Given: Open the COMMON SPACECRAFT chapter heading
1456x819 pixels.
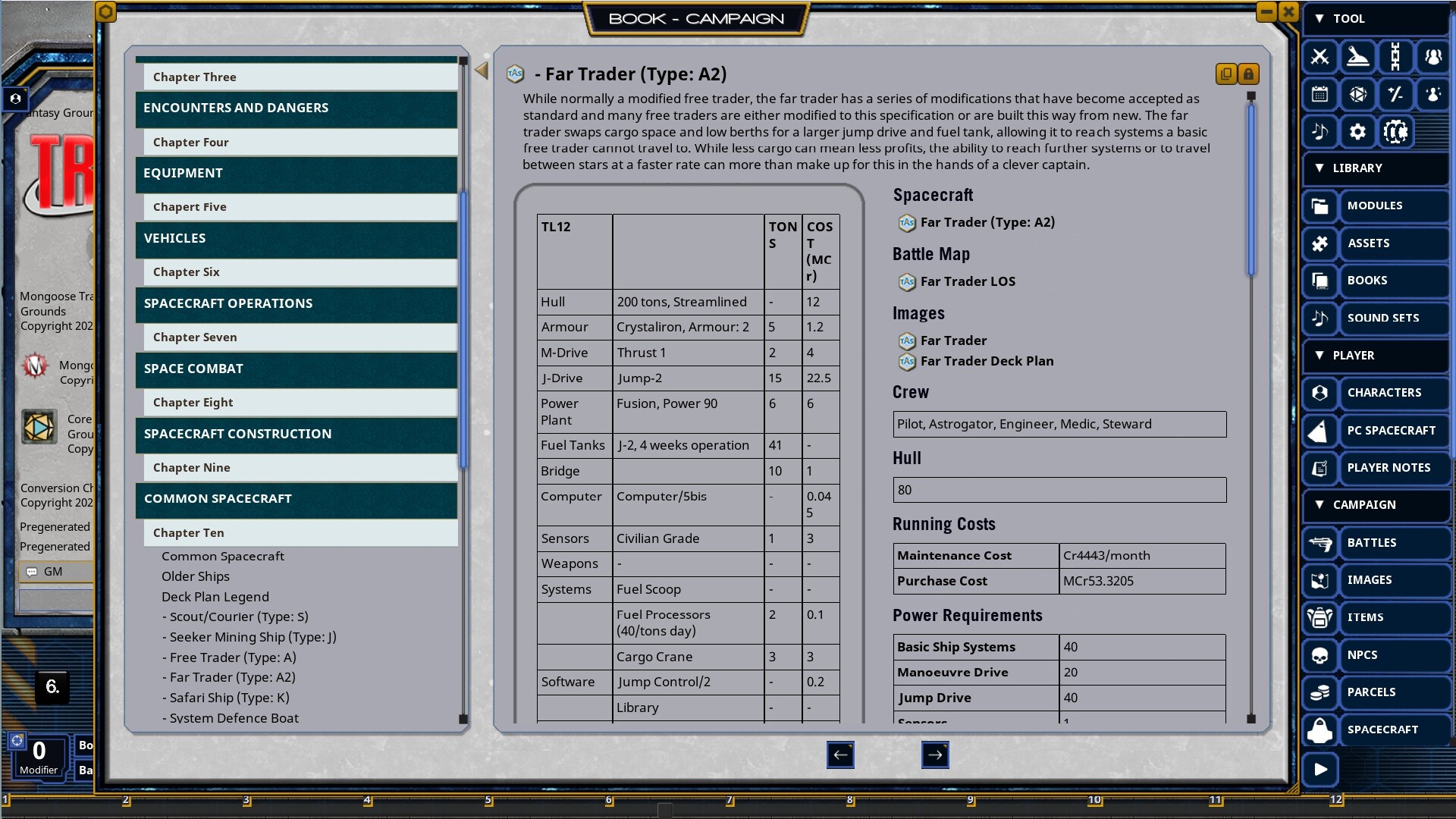Looking at the screenshot, I should 296,498.
